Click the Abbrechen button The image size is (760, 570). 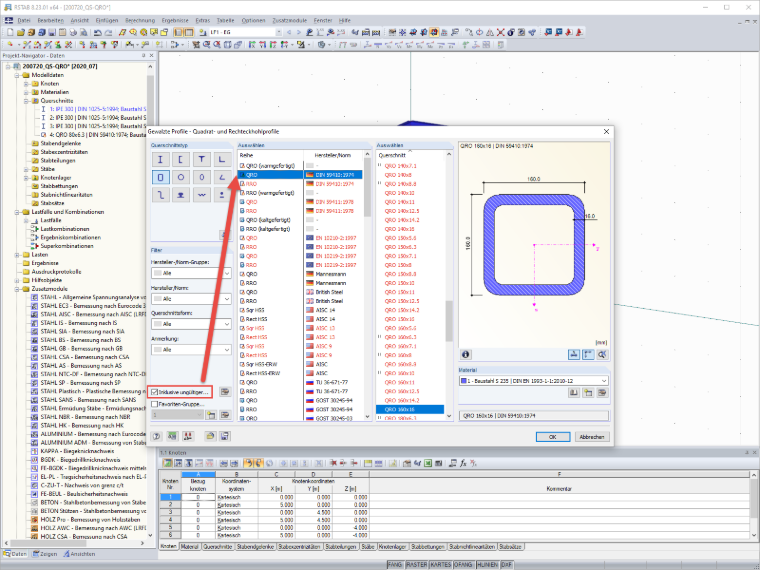pyautogui.click(x=592, y=437)
